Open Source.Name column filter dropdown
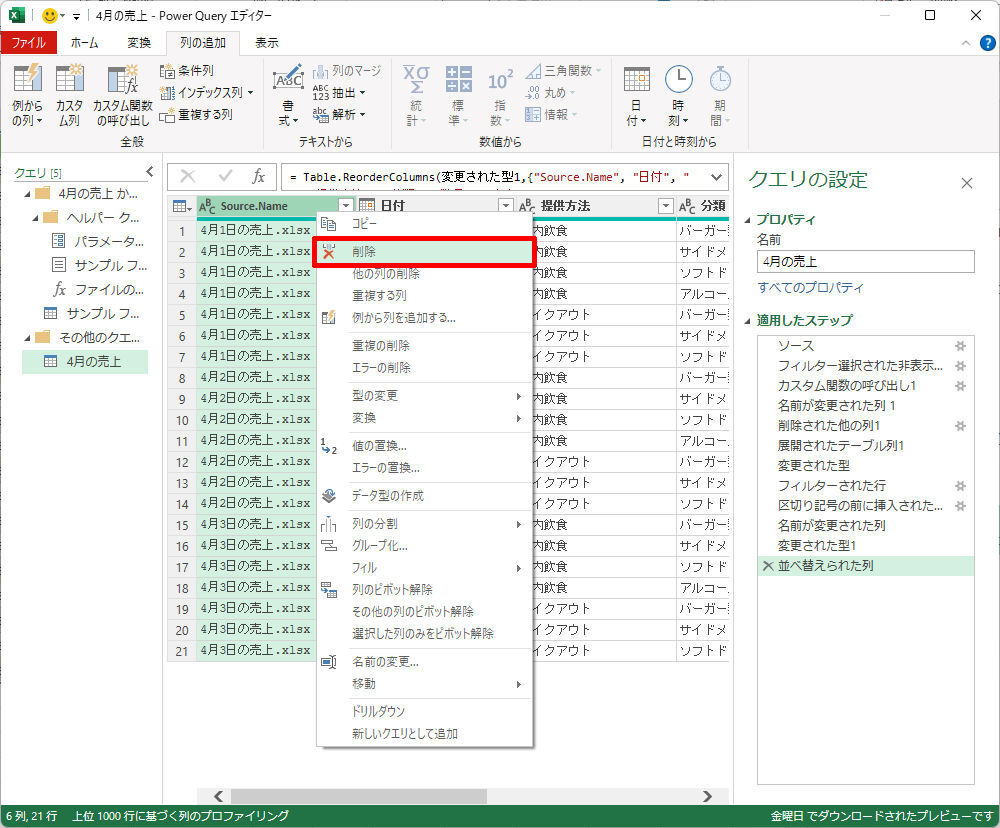Viewport: 1000px width, 828px height. click(x=345, y=206)
